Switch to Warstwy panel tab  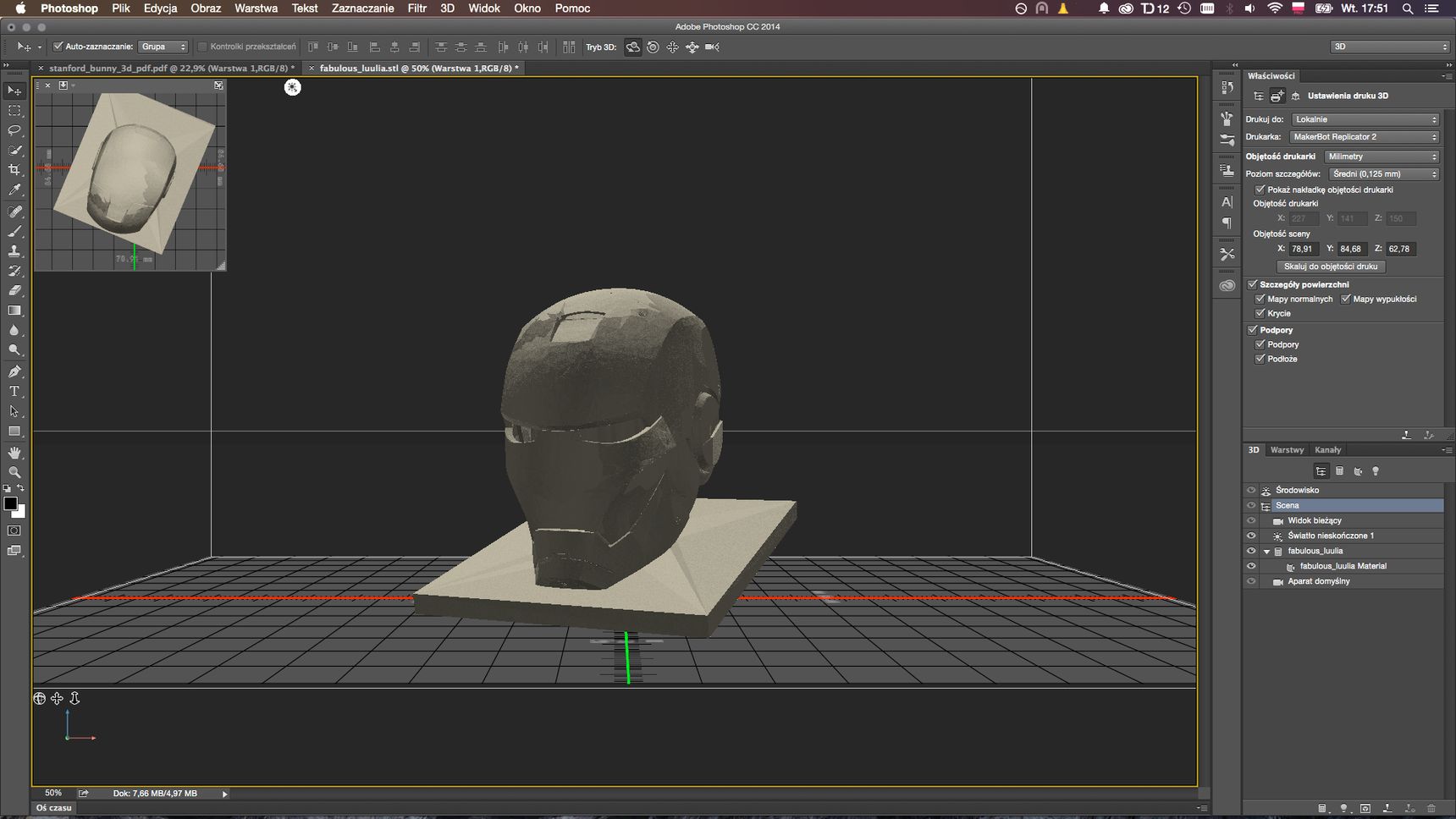(1287, 450)
